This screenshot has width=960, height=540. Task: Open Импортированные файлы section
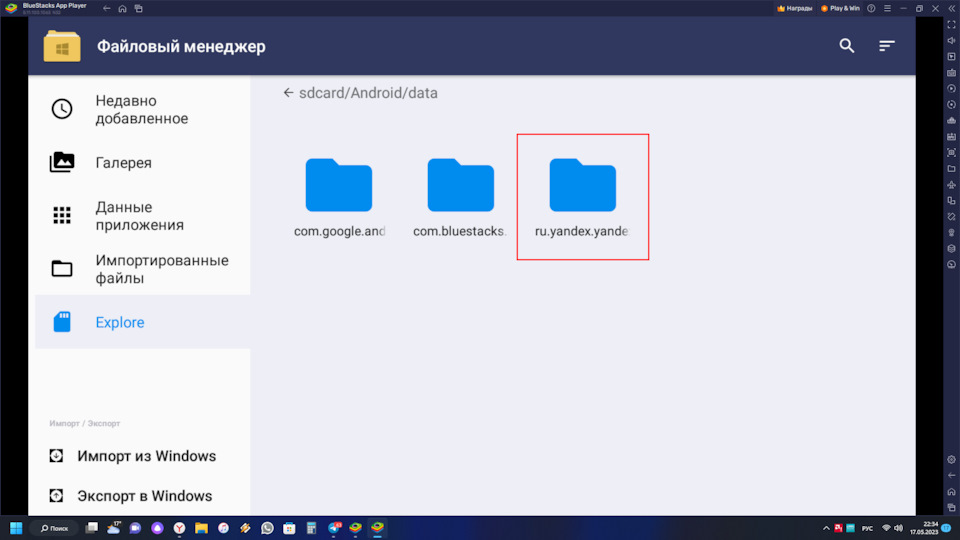(143, 269)
